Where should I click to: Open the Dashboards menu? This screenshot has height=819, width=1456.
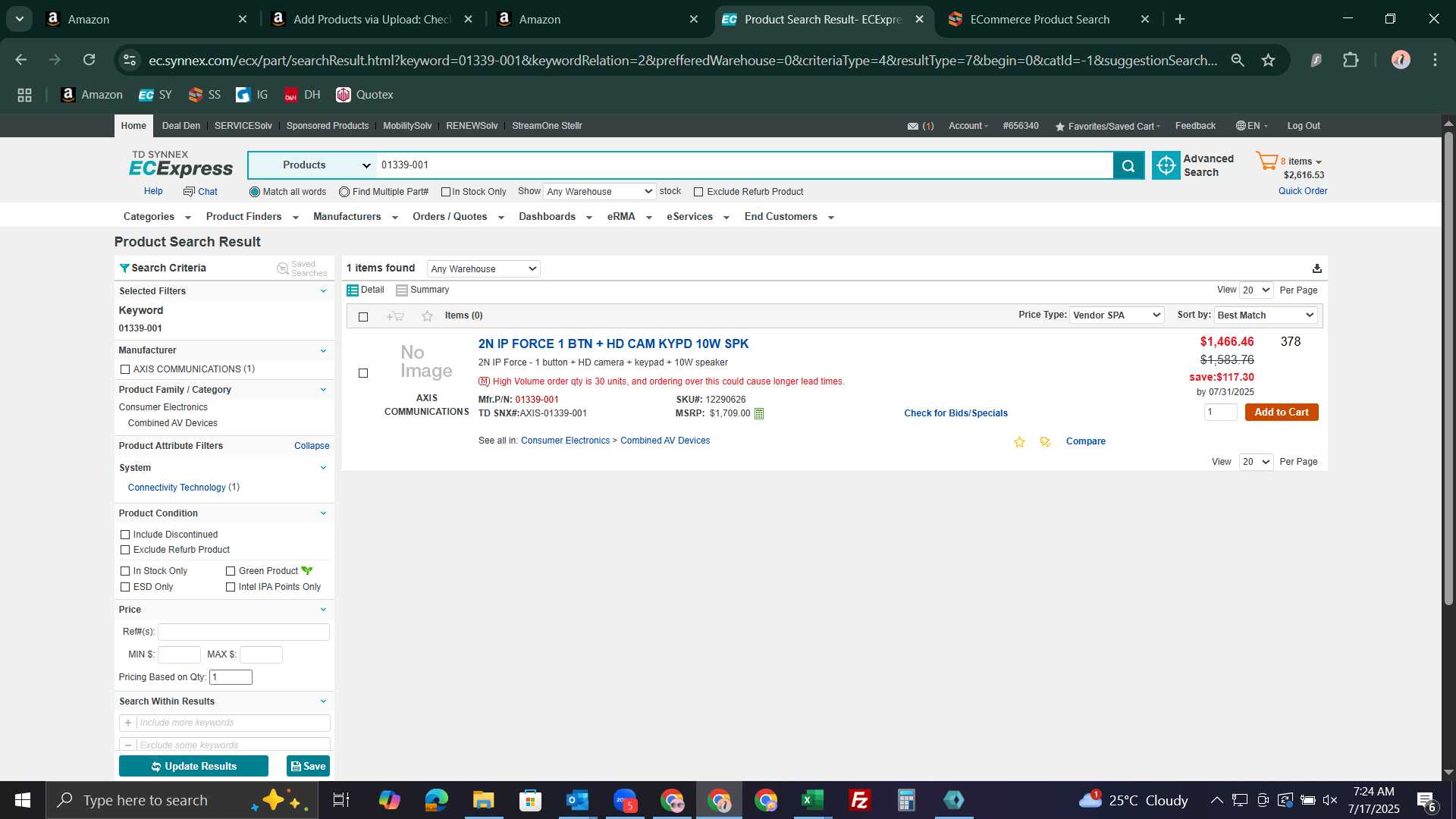click(555, 217)
